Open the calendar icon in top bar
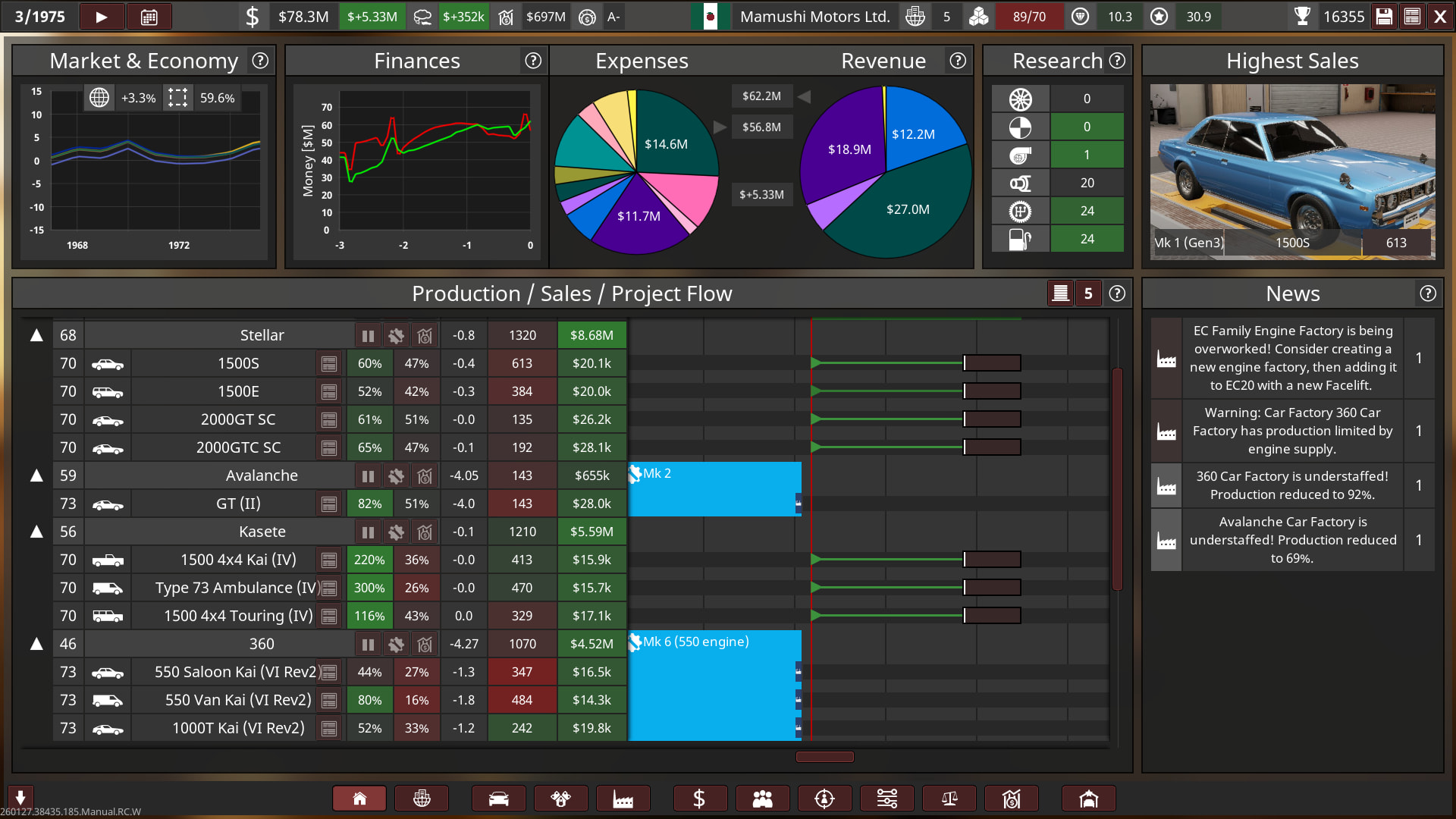 [x=149, y=17]
